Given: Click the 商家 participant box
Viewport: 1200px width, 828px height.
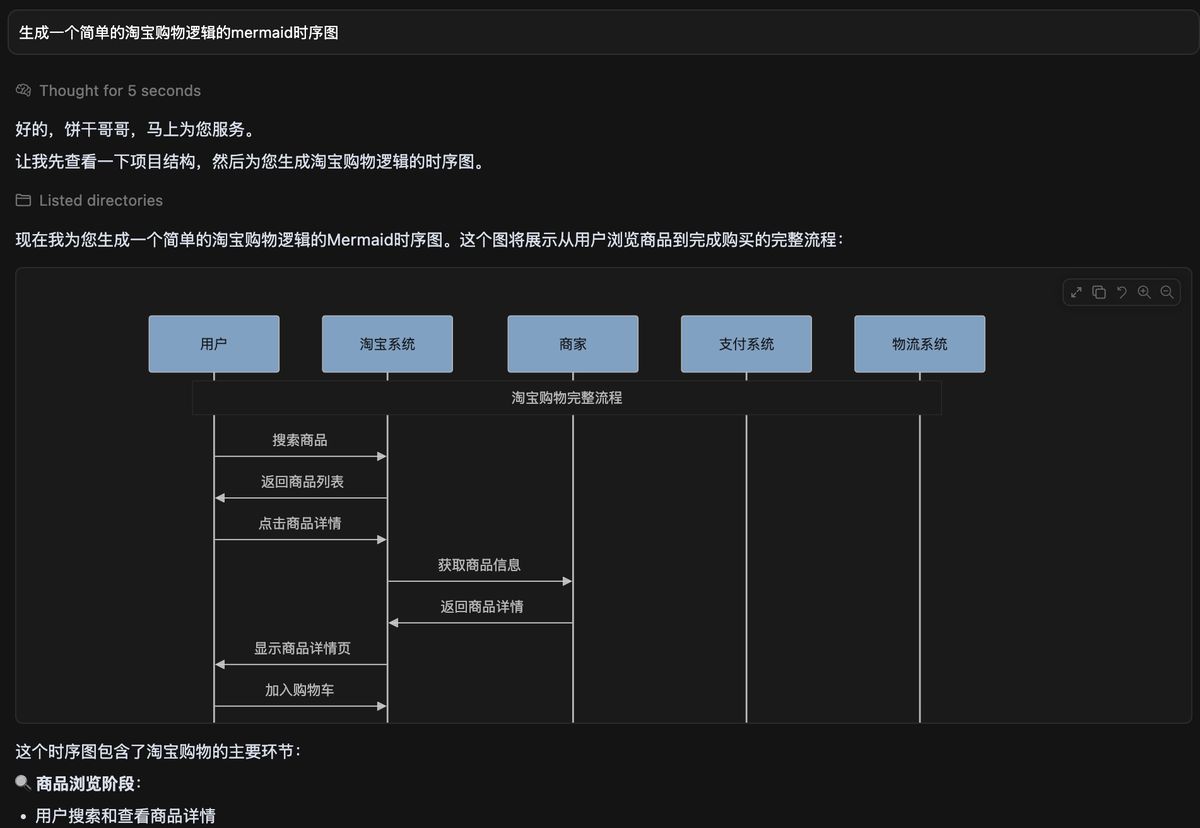Looking at the screenshot, I should coord(573,343).
